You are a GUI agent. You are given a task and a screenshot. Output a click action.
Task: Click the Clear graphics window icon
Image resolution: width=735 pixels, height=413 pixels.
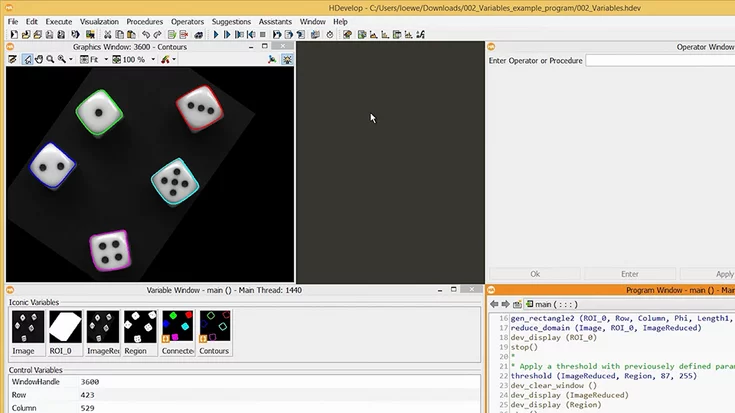[13, 59]
